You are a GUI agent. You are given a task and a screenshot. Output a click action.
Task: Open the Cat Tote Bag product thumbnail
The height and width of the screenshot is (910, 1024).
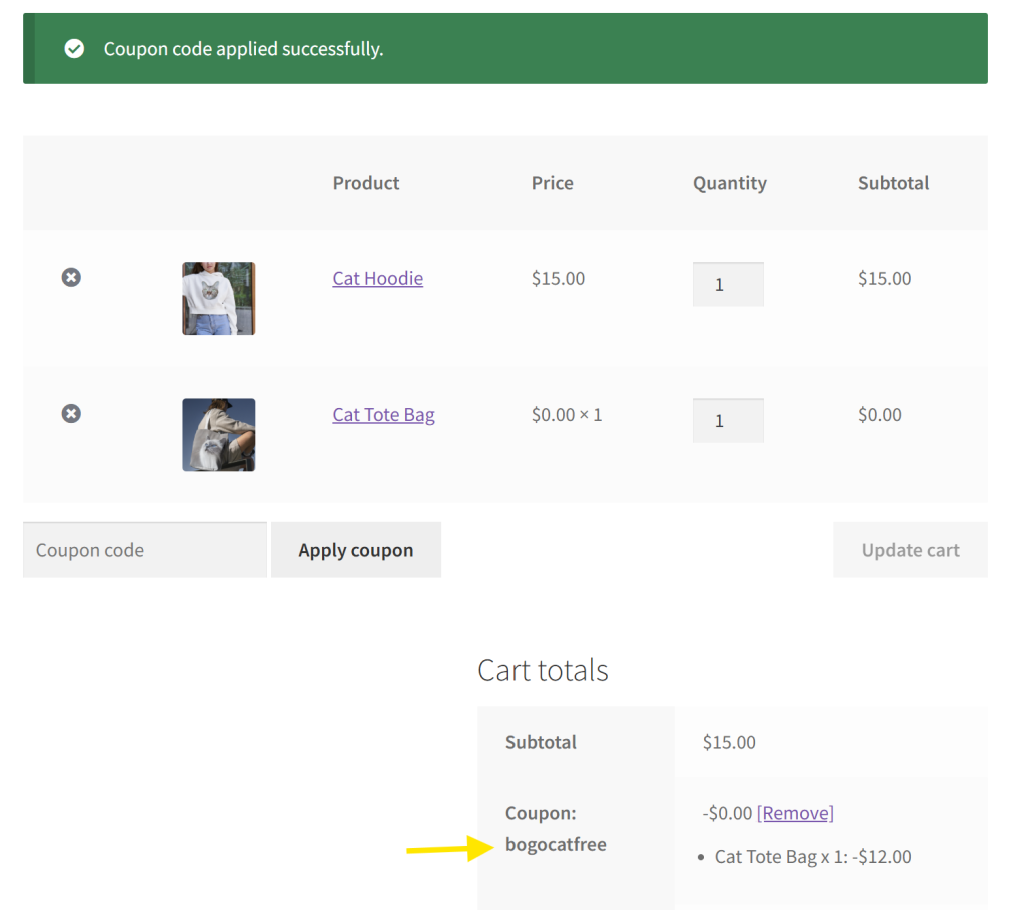pyautogui.click(x=218, y=434)
